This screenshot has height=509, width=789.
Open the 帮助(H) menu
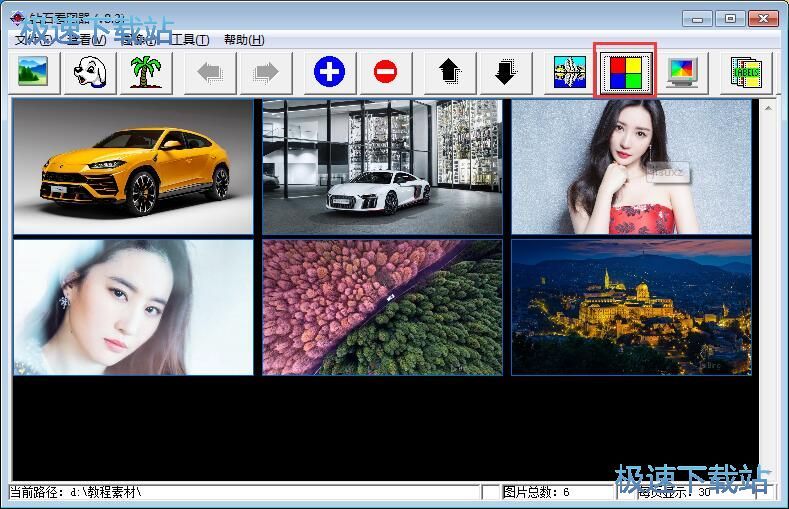tap(244, 39)
